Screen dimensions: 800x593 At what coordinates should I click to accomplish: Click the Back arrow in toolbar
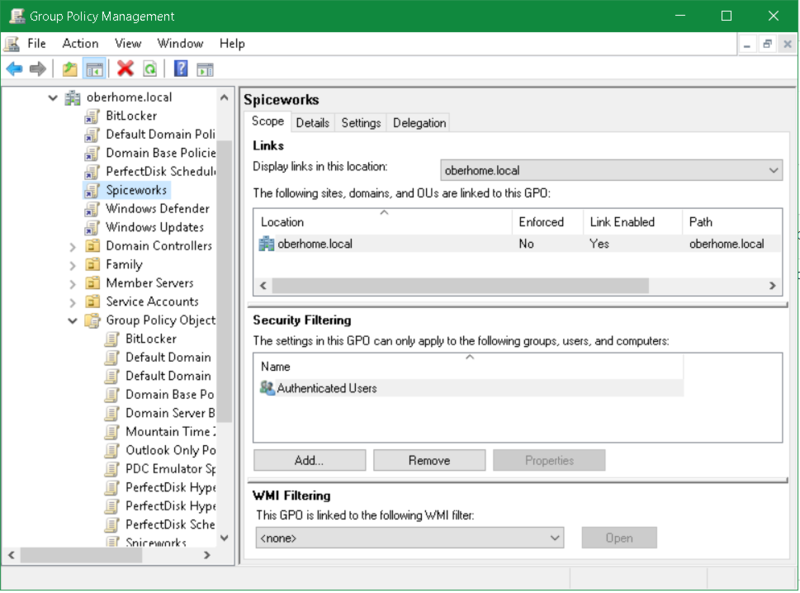[14, 69]
